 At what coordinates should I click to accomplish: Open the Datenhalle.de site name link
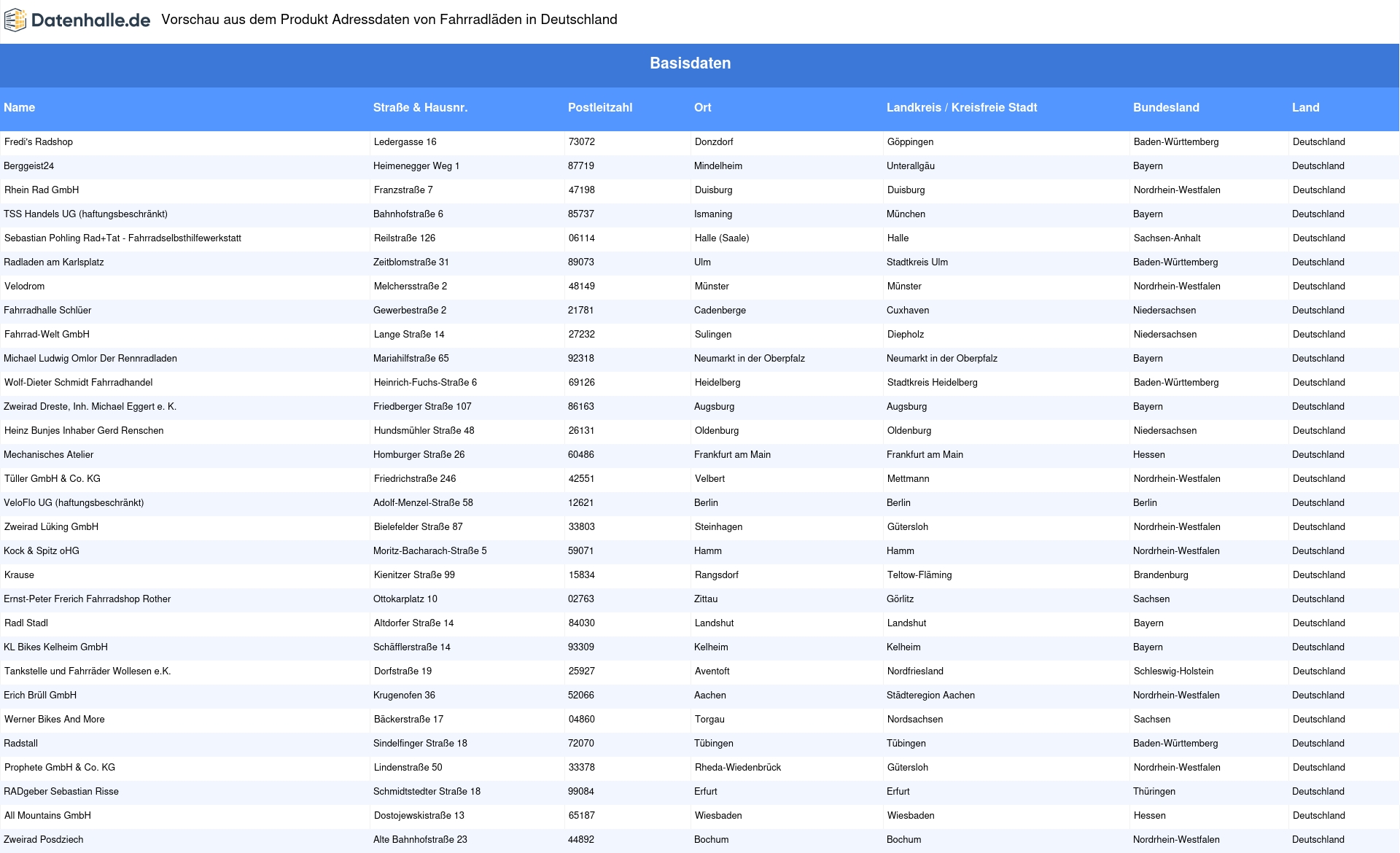90,20
